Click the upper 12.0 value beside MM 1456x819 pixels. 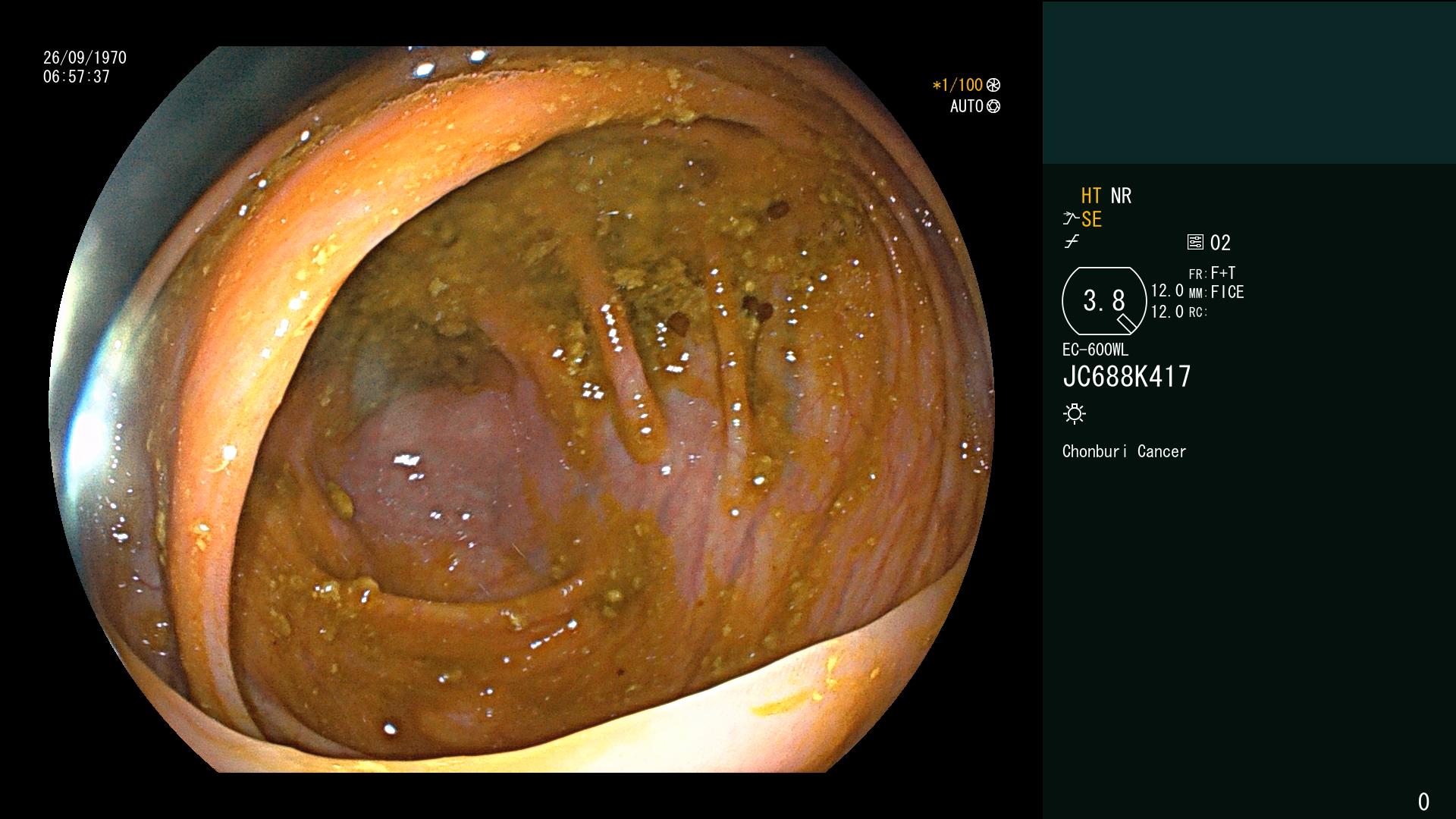pos(1167,291)
